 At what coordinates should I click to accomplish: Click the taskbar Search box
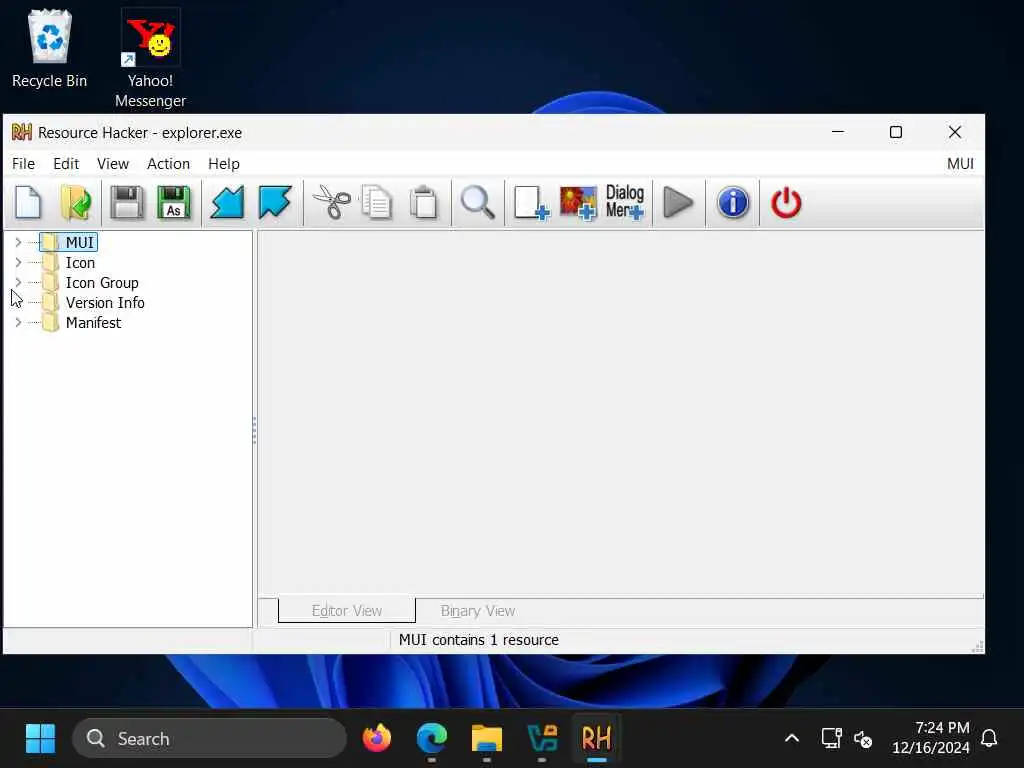pos(209,739)
